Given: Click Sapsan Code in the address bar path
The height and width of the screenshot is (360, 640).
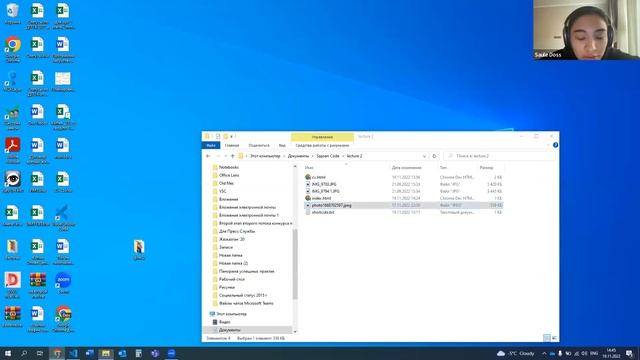Looking at the screenshot, I should tap(328, 156).
